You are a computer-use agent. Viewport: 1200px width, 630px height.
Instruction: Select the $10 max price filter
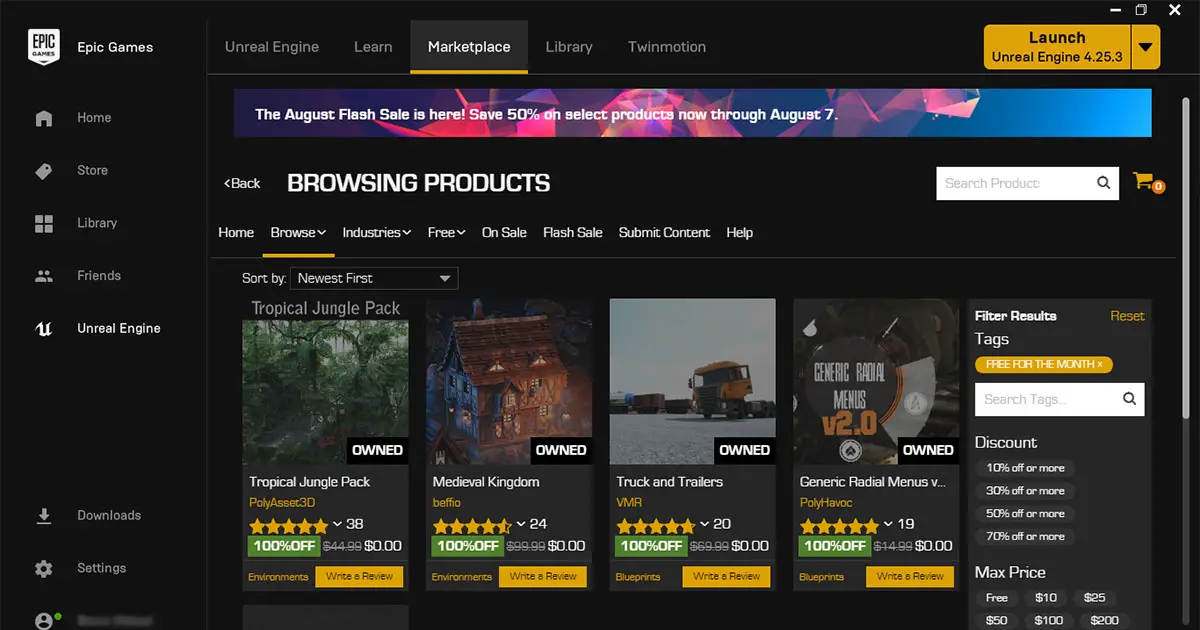[1046, 598]
